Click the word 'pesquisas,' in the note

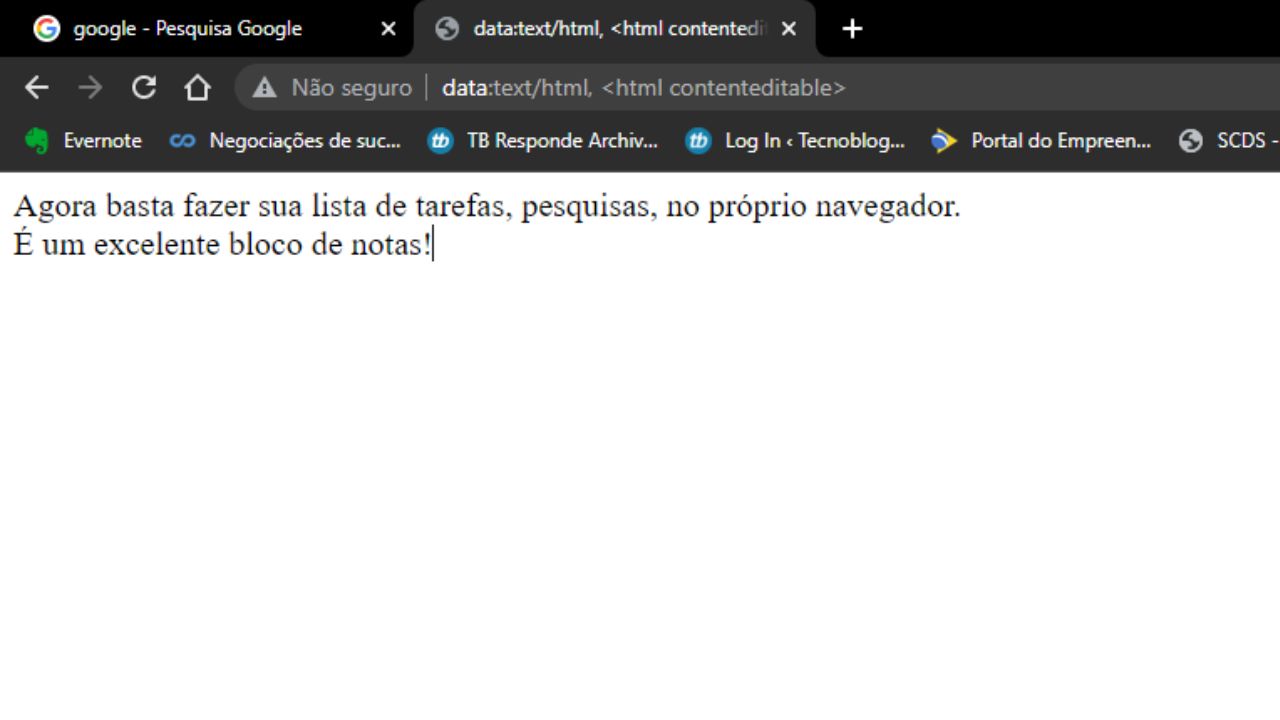click(x=589, y=207)
